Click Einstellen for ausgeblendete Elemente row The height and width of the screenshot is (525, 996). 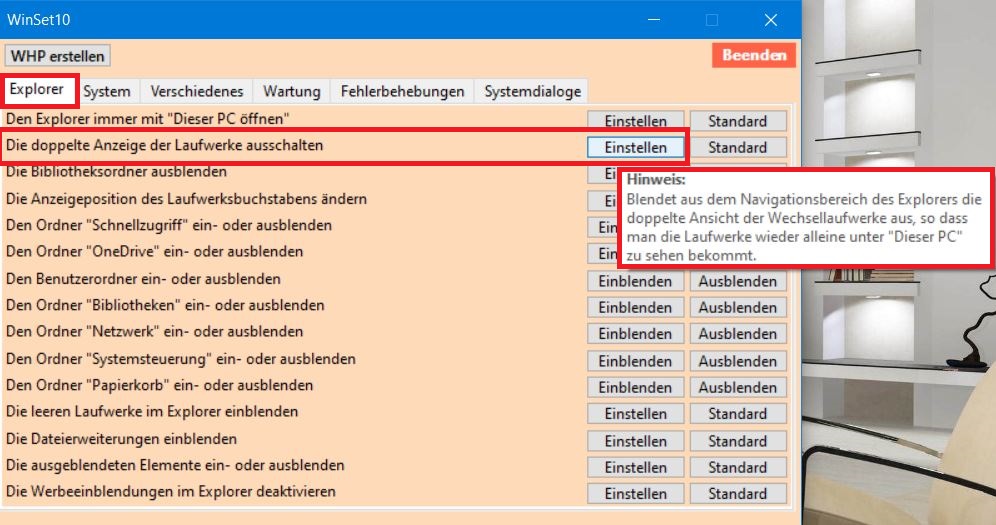[x=635, y=467]
